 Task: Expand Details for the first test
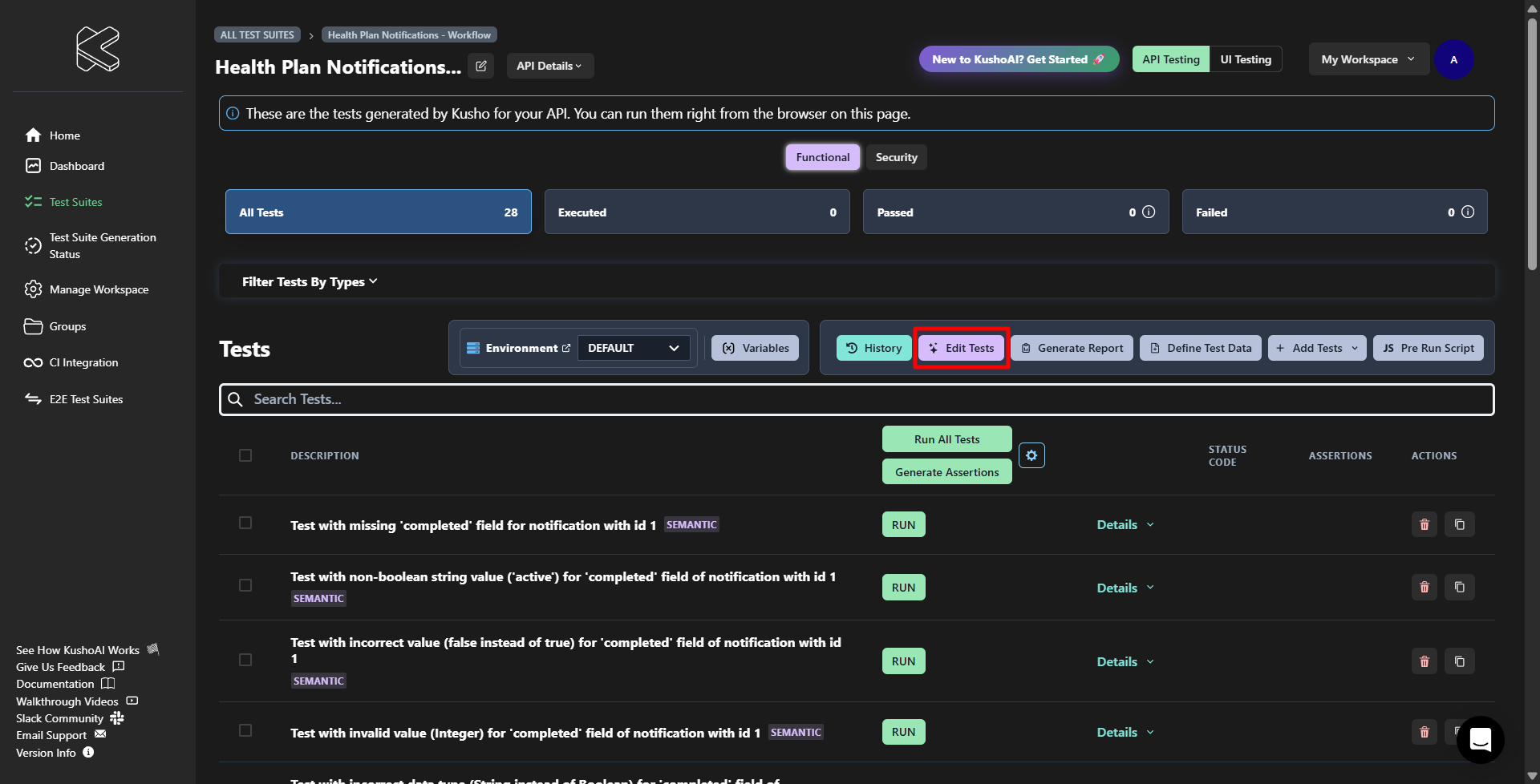[1125, 525]
